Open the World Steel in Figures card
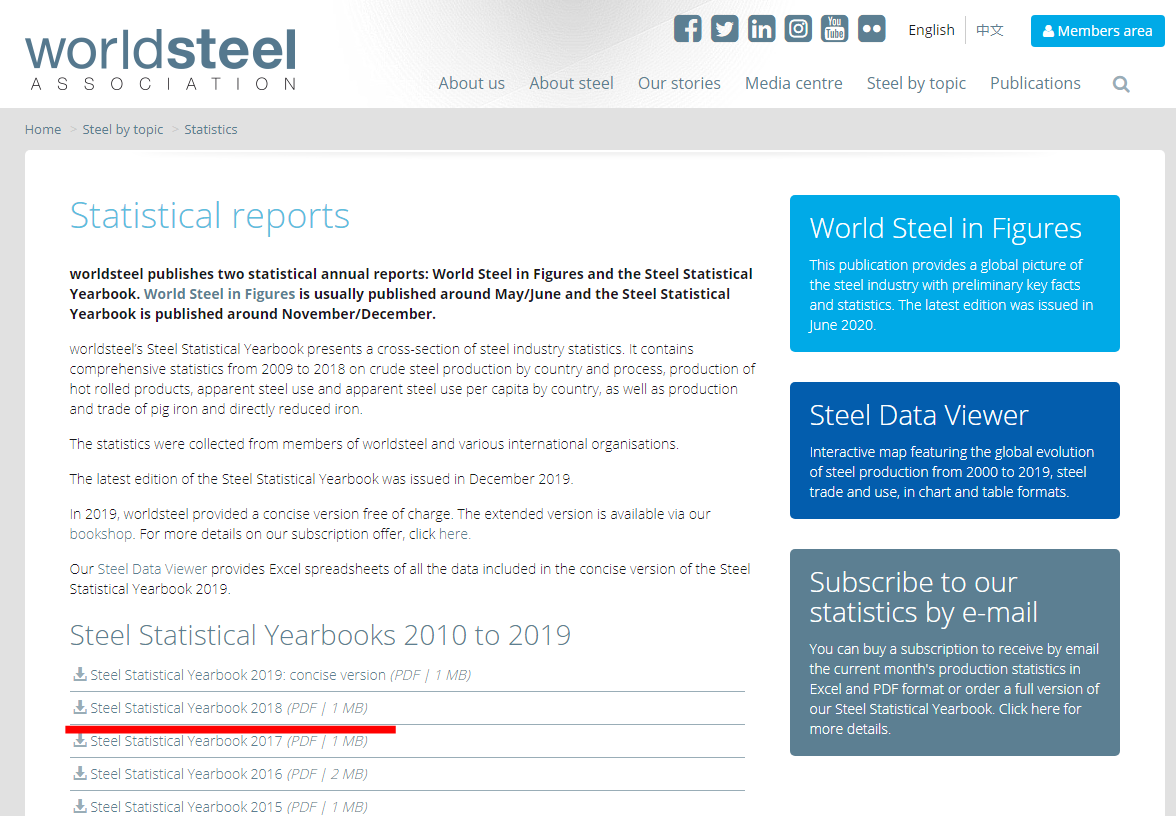The width and height of the screenshot is (1176, 816). click(955, 273)
